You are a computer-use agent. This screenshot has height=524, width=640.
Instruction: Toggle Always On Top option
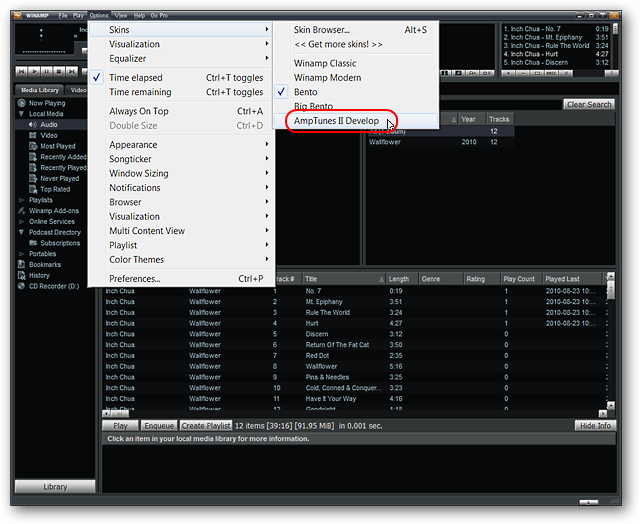(182, 111)
